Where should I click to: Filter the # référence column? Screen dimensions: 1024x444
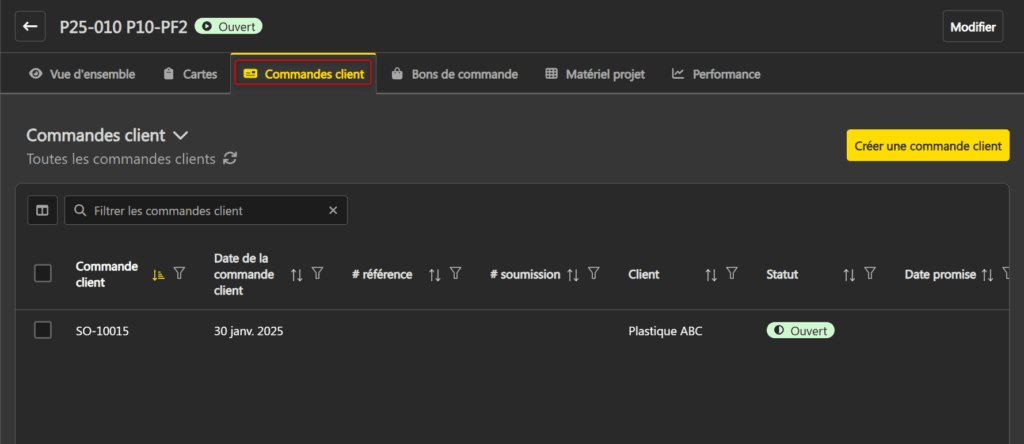point(455,274)
